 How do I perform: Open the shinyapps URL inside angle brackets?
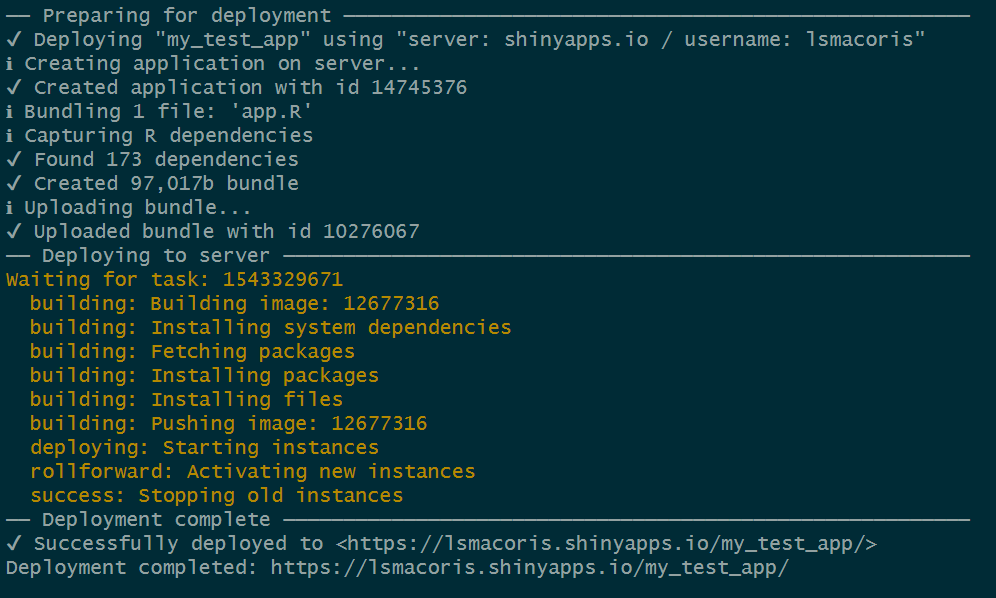[x=606, y=544]
